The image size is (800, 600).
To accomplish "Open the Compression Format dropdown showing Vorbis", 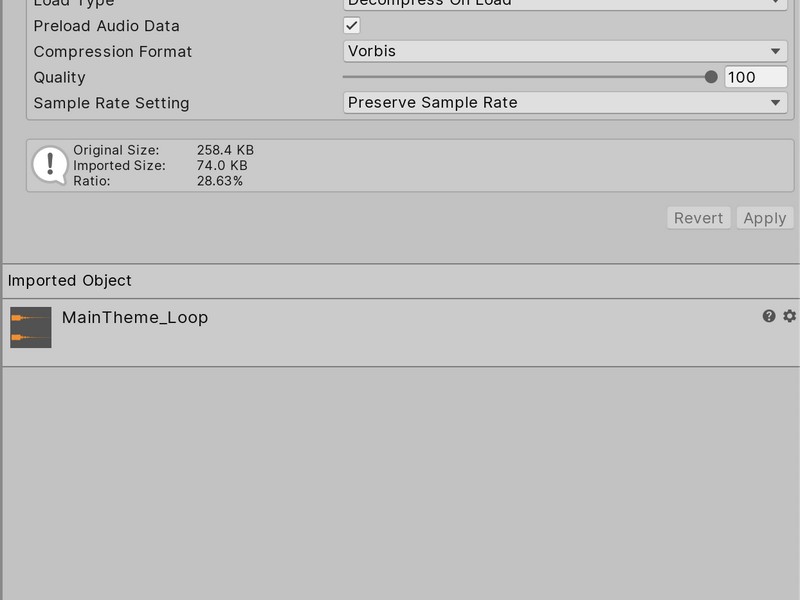I will tap(565, 51).
